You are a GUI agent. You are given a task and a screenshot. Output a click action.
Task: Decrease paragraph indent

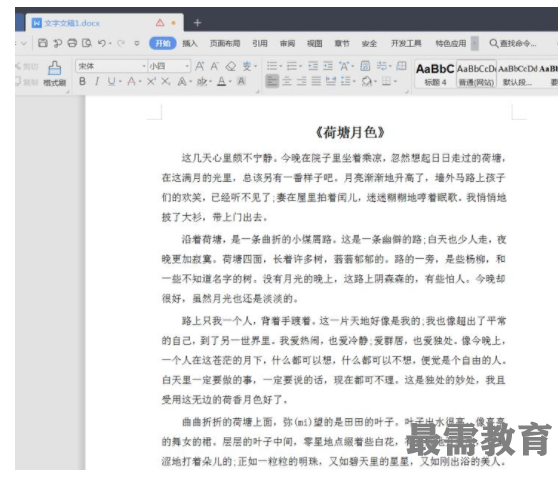click(313, 66)
